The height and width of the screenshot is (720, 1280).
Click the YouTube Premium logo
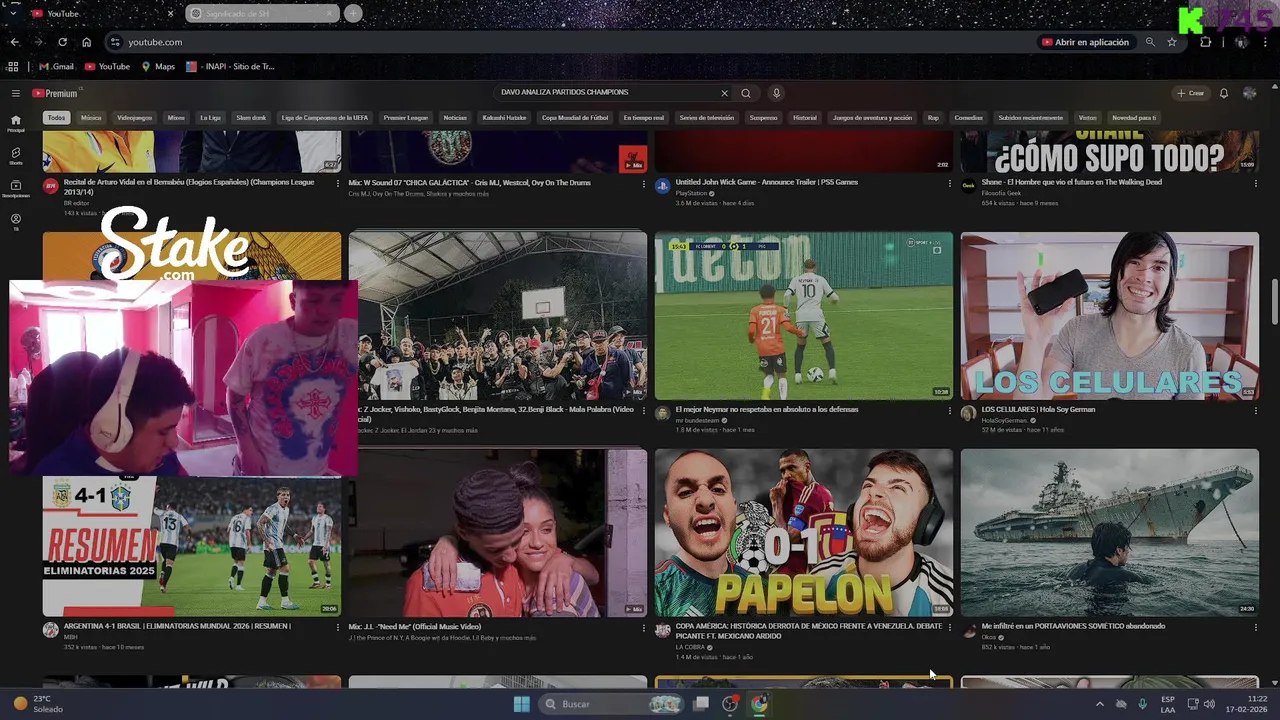pyautogui.click(x=54, y=93)
